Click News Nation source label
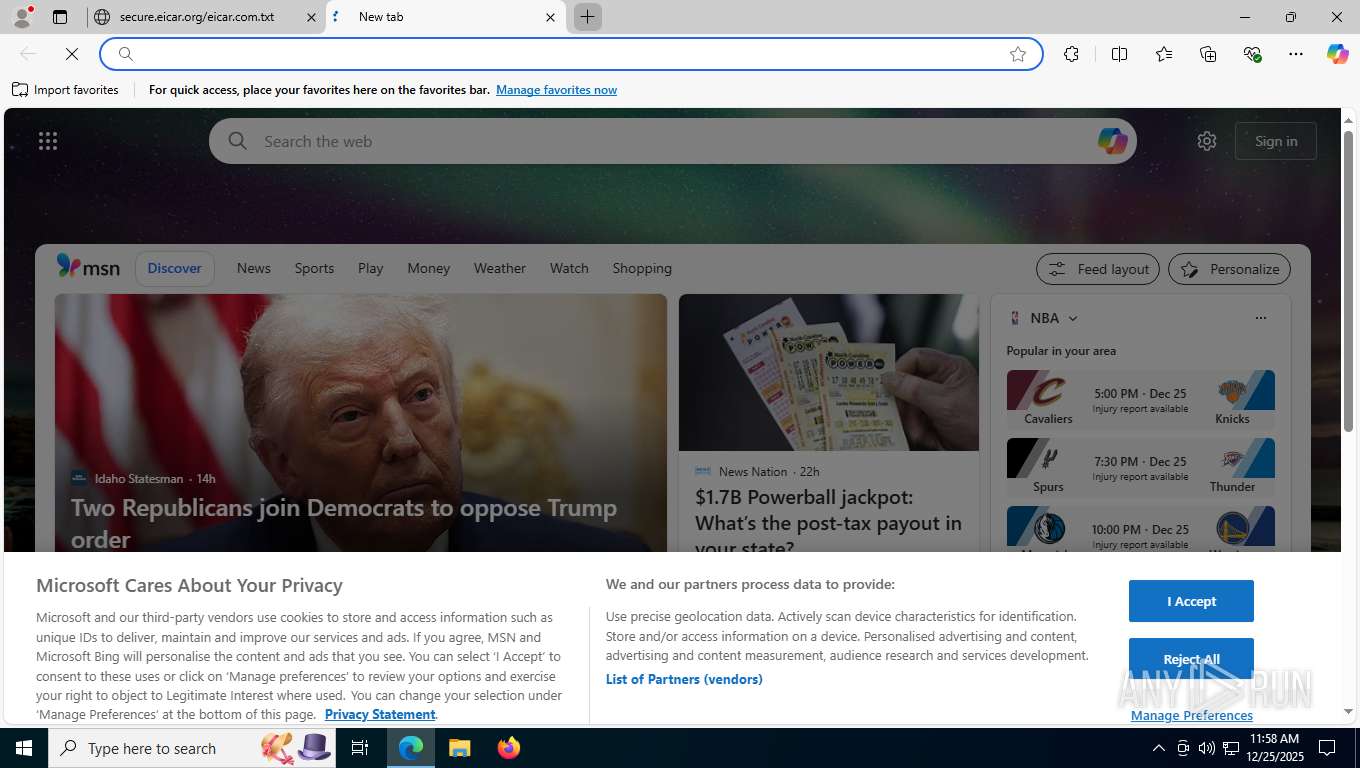 tap(753, 471)
